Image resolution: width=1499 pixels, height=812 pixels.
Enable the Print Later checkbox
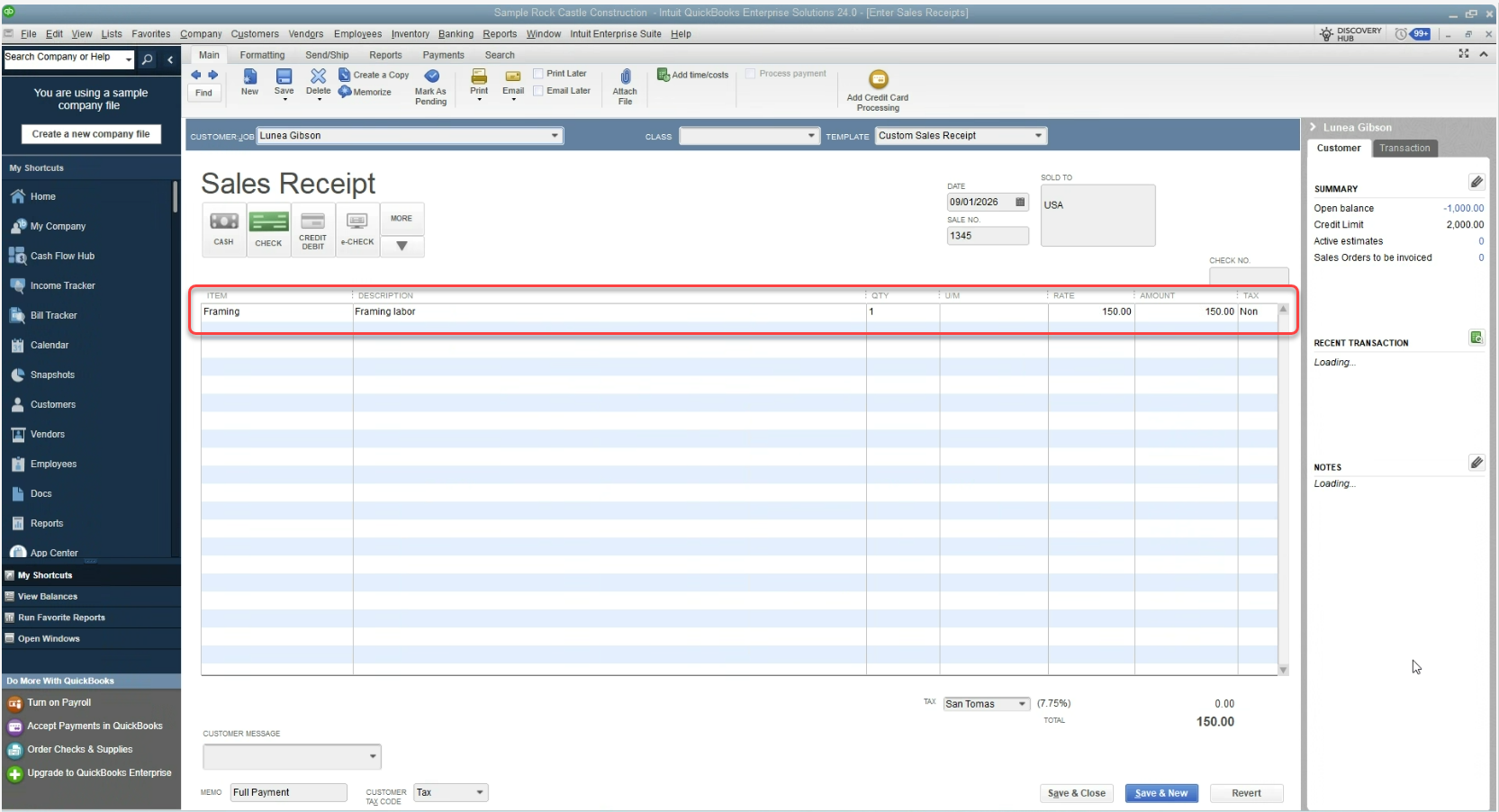538,74
